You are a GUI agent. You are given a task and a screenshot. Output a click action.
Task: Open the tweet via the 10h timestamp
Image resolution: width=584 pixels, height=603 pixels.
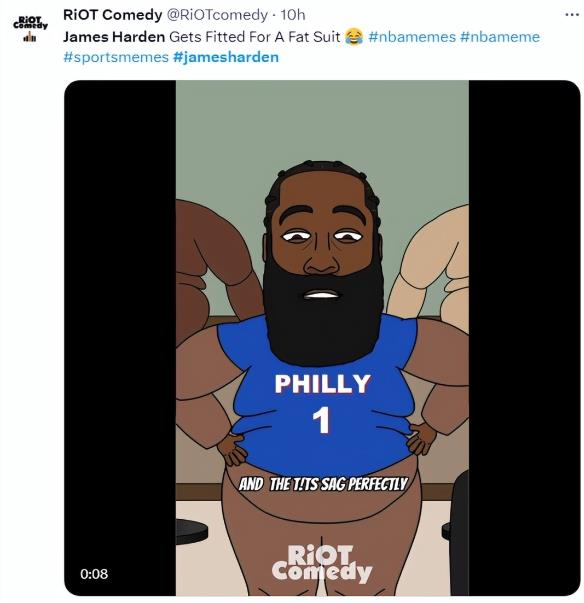tap(293, 15)
